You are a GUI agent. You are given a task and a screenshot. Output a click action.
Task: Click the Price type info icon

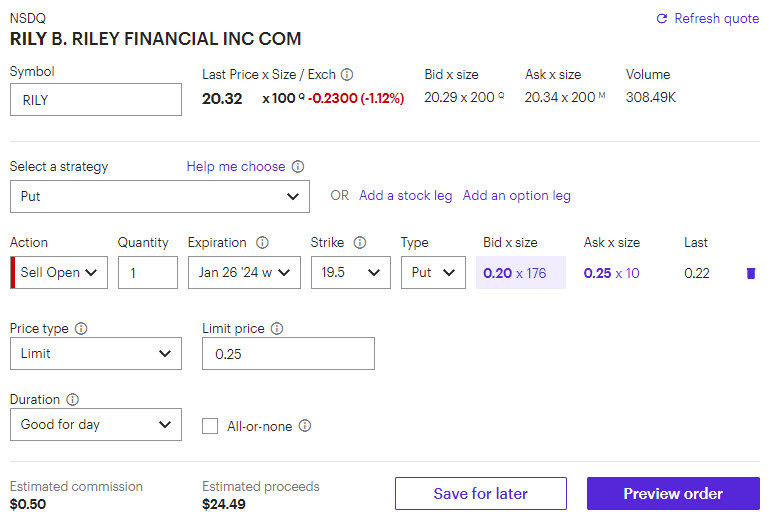point(82,329)
